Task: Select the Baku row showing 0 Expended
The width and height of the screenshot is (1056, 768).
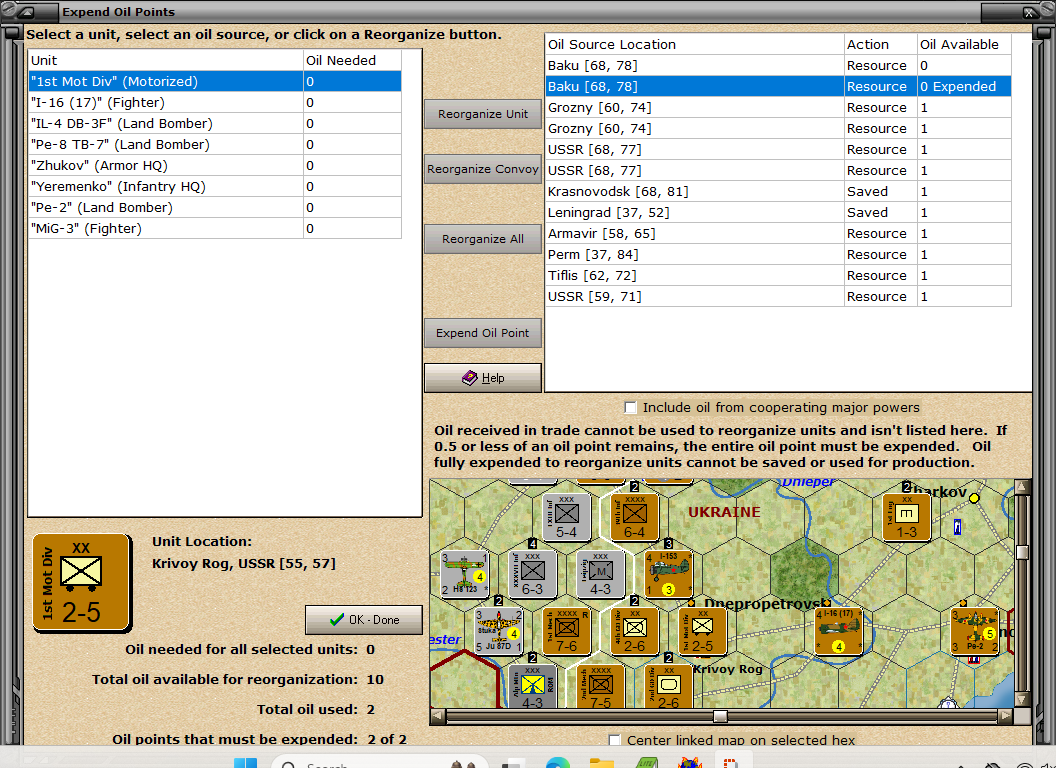Action: click(779, 86)
